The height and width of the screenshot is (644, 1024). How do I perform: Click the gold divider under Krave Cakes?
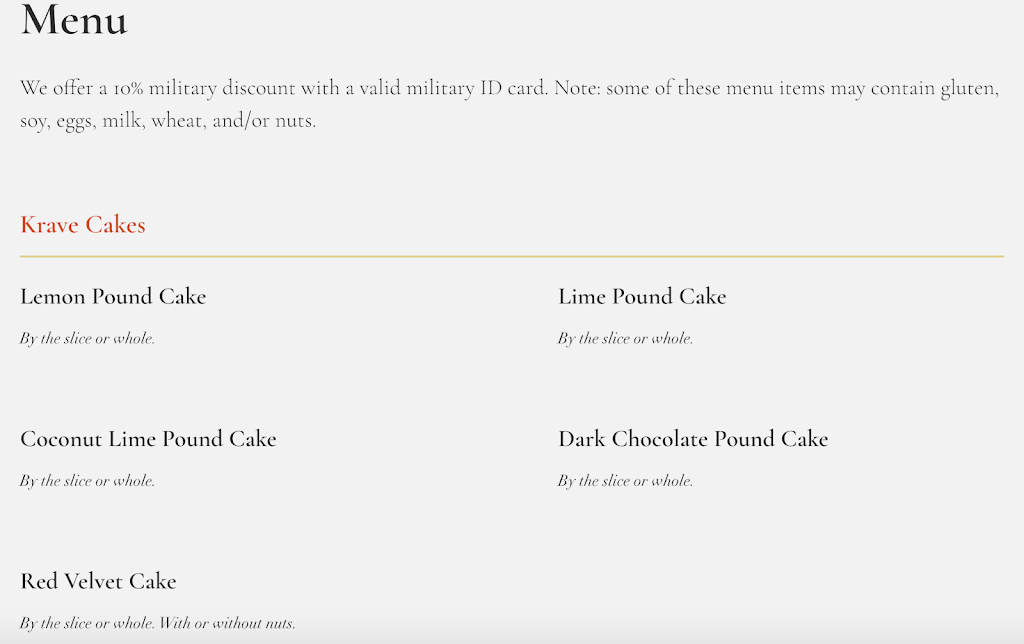[x=512, y=257]
